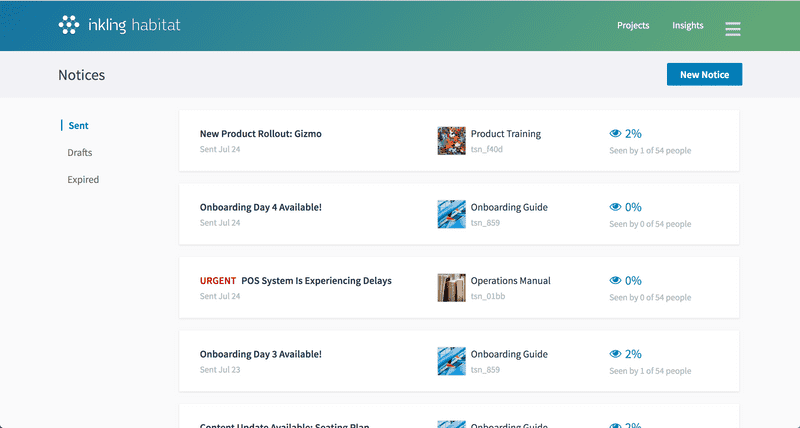800x428 pixels.
Task: Open the hamburger menu icon
Action: 733,29
